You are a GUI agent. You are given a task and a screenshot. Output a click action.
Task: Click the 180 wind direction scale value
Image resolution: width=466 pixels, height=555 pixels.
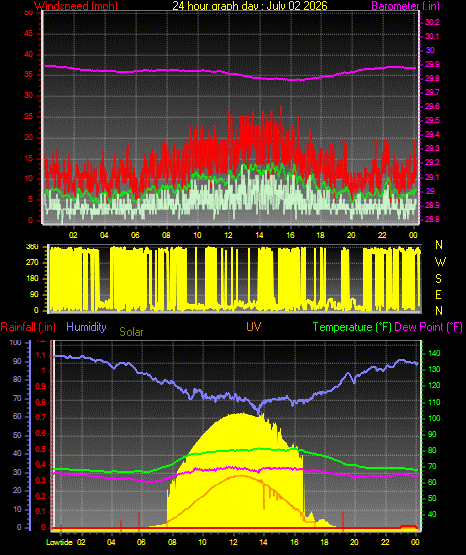pos(32,279)
